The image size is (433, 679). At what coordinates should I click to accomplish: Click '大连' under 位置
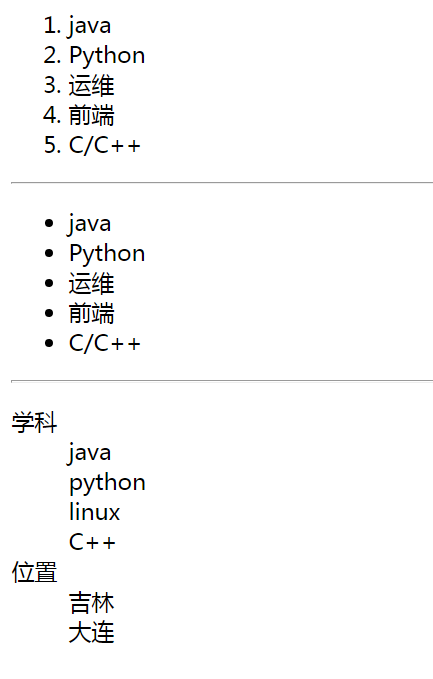(91, 633)
